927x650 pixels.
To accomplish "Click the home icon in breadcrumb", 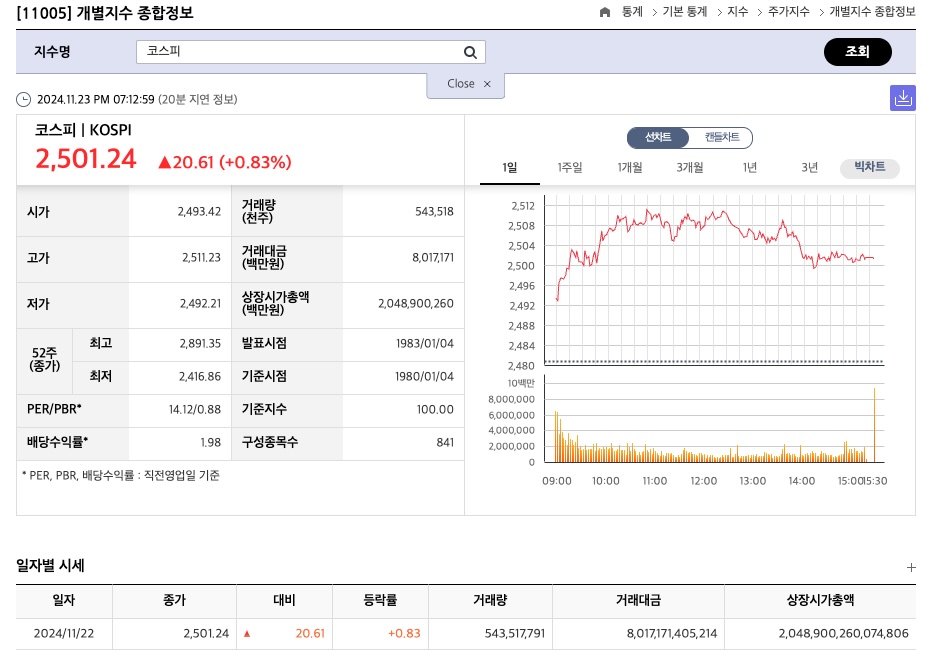I will coord(604,12).
